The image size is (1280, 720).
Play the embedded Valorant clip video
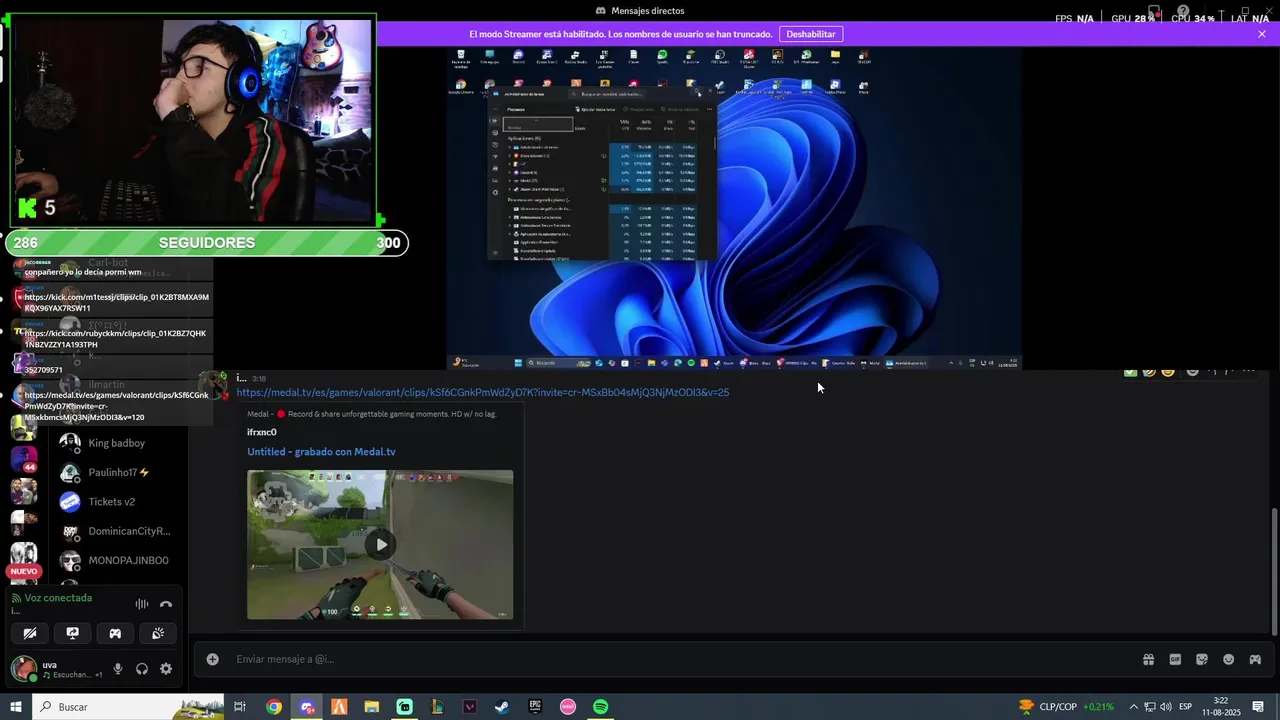380,545
